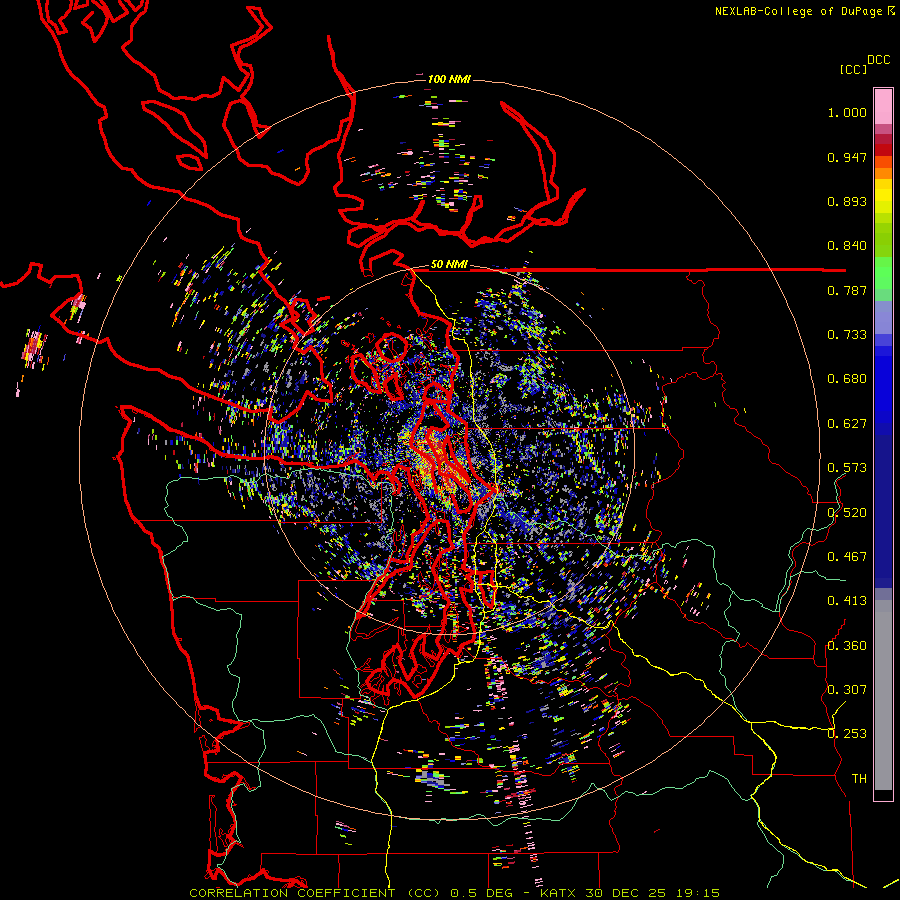Click the 0.413 value on the color scale

pos(847,601)
